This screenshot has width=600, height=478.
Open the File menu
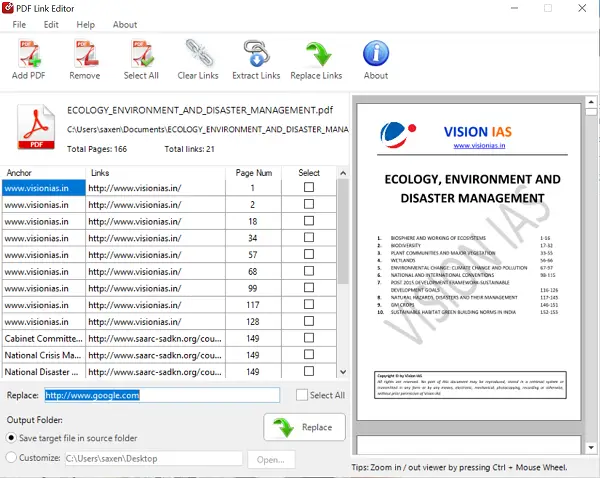[x=19, y=25]
